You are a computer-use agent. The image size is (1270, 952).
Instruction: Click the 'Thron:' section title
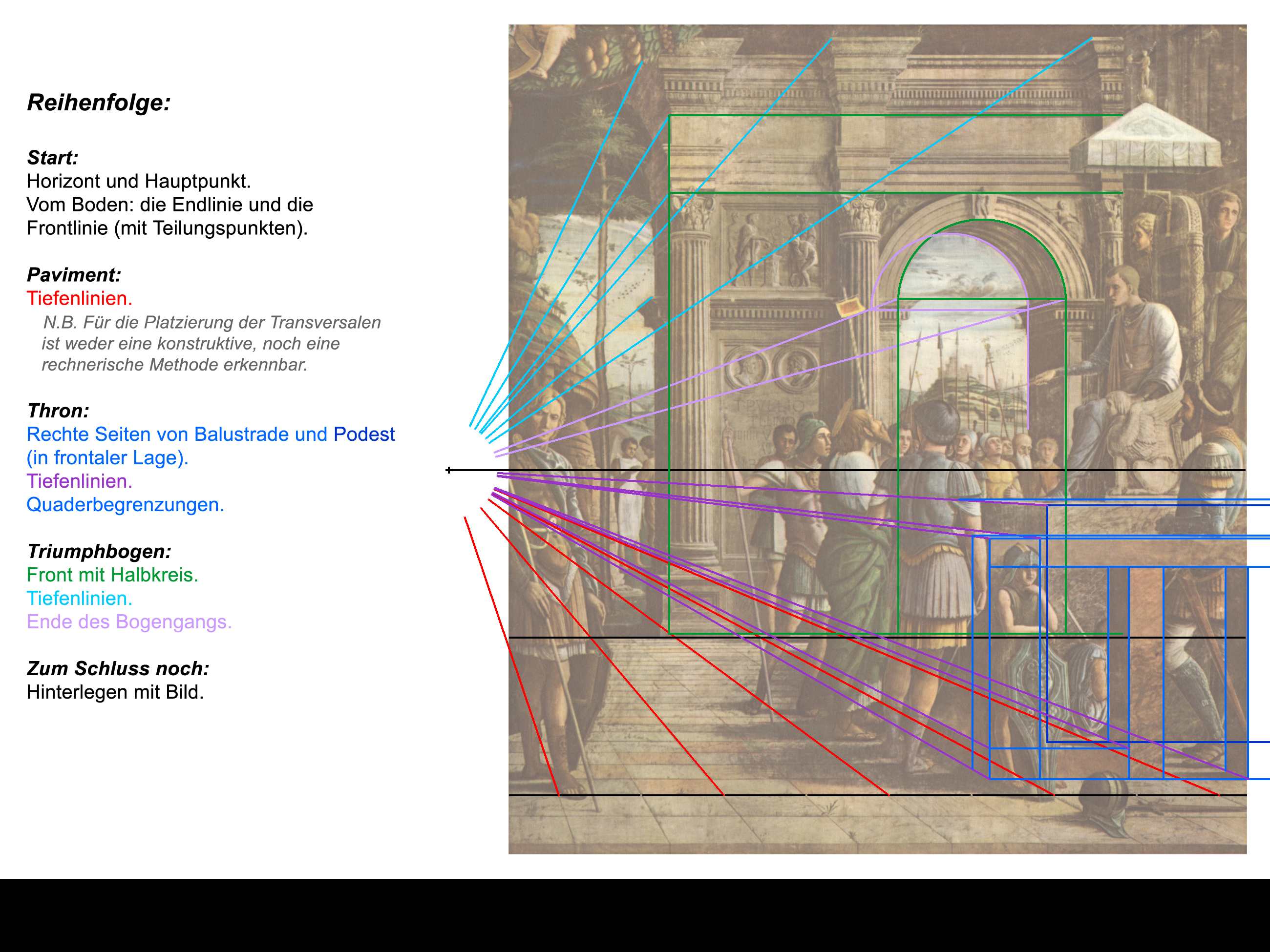(58, 410)
